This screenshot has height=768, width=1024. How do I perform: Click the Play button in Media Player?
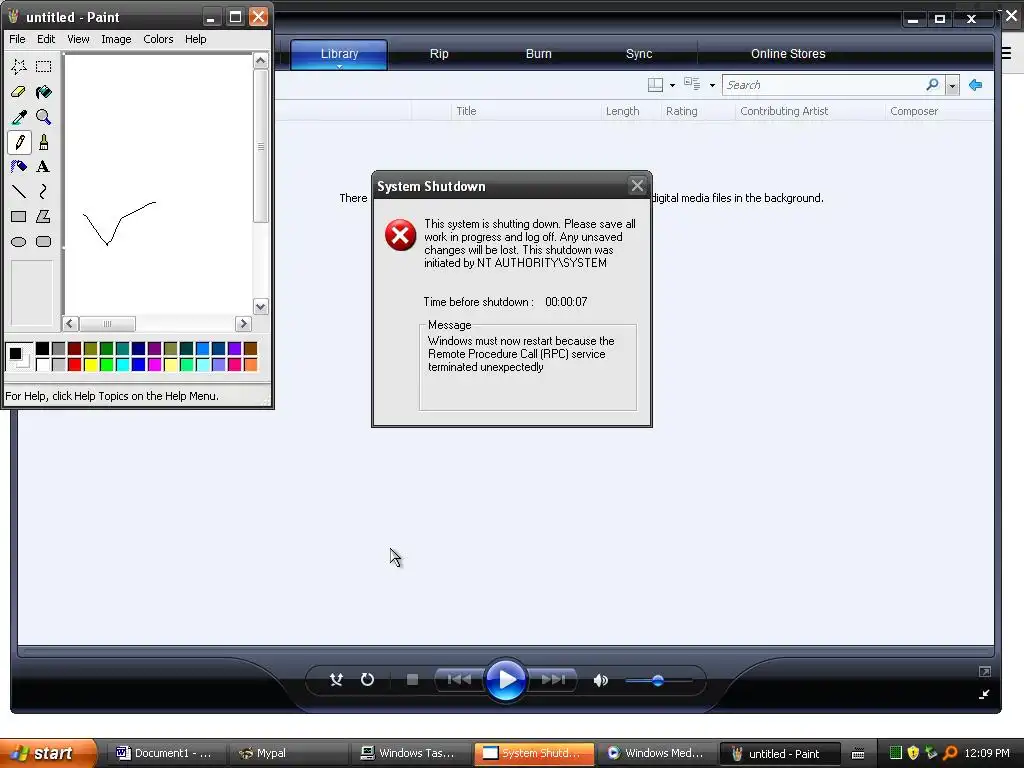point(506,680)
